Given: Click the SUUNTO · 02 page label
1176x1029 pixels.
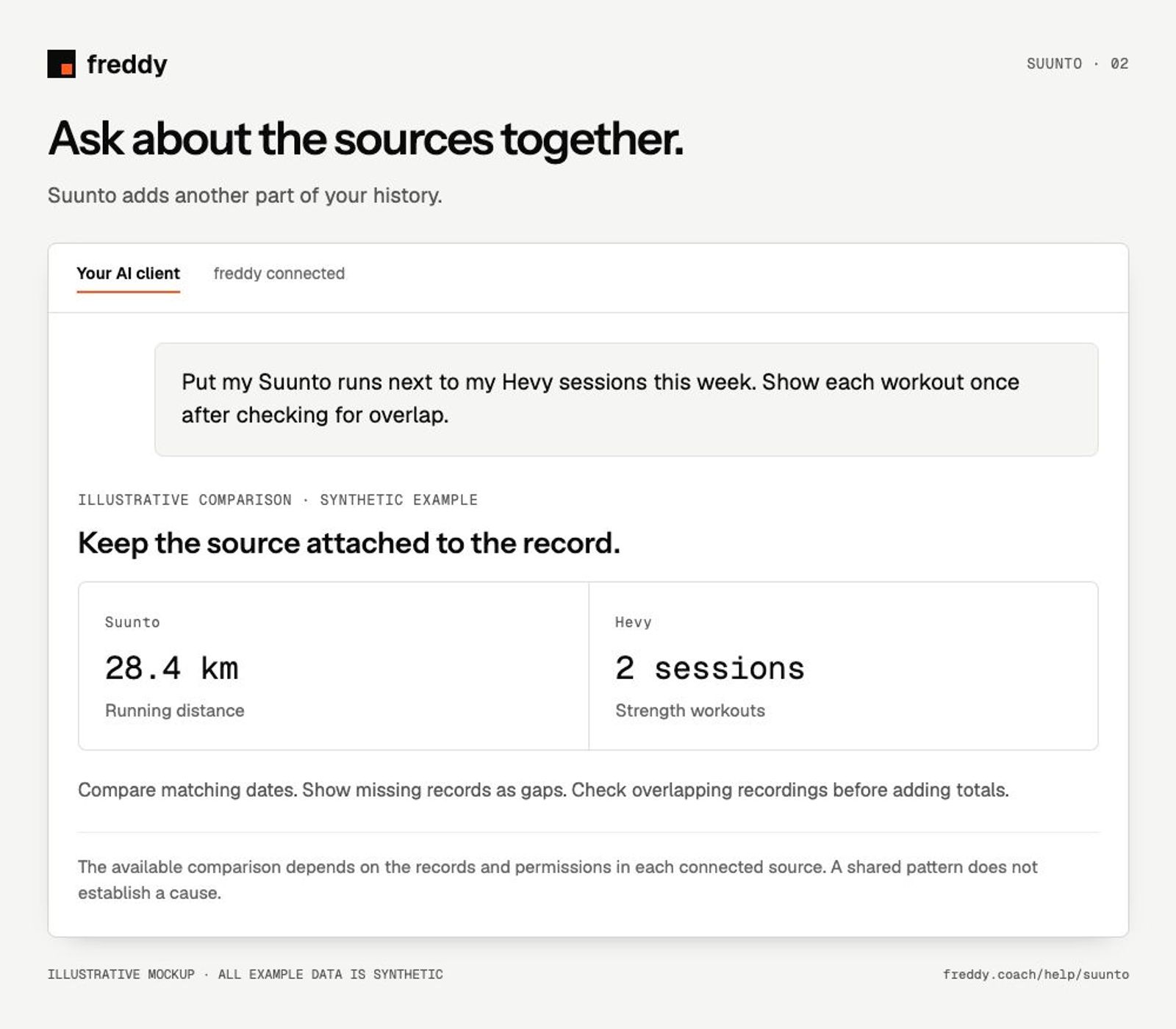Looking at the screenshot, I should coord(1078,64).
